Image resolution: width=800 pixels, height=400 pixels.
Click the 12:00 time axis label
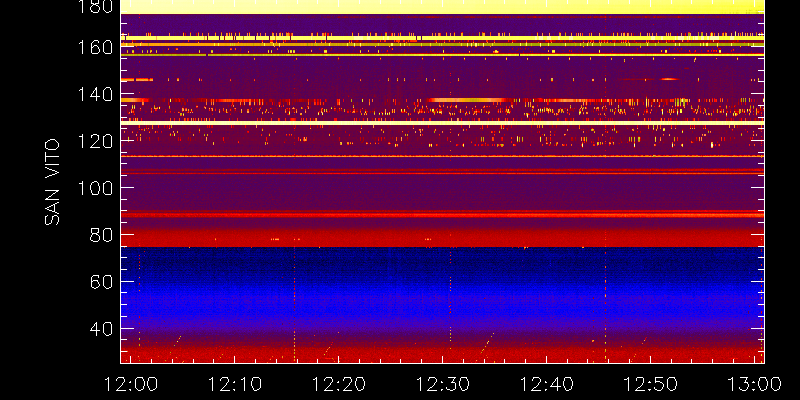pyautogui.click(x=131, y=384)
